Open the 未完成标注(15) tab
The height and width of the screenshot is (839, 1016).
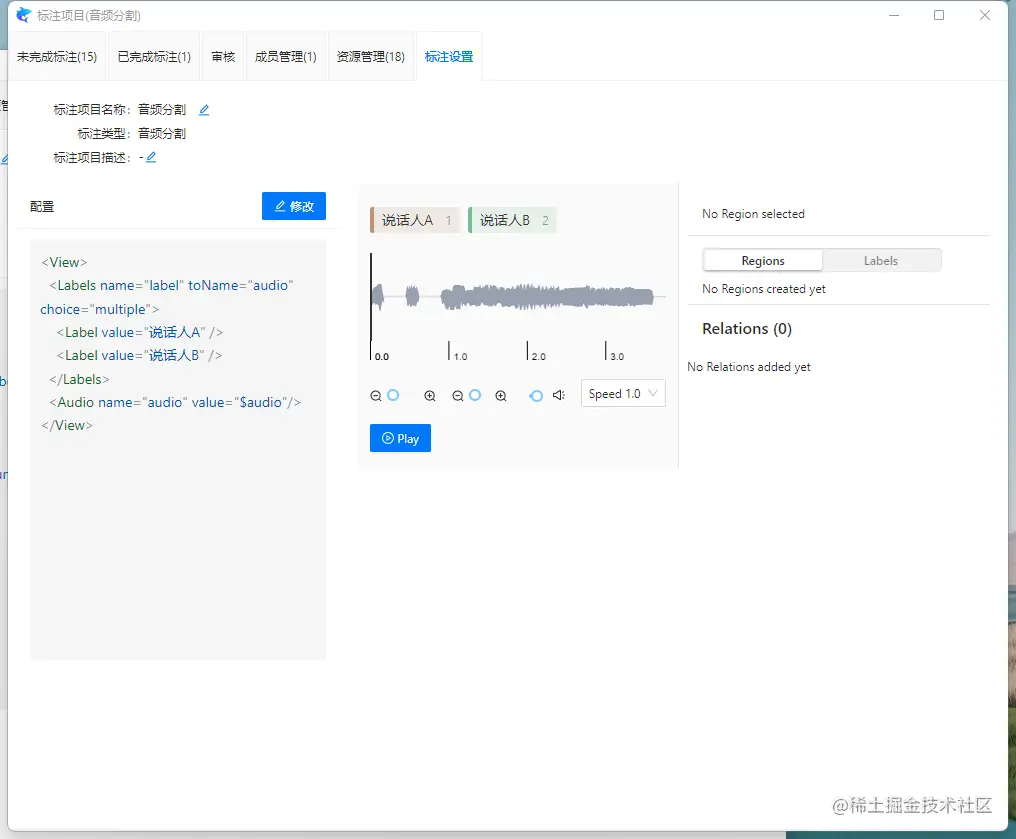point(57,56)
